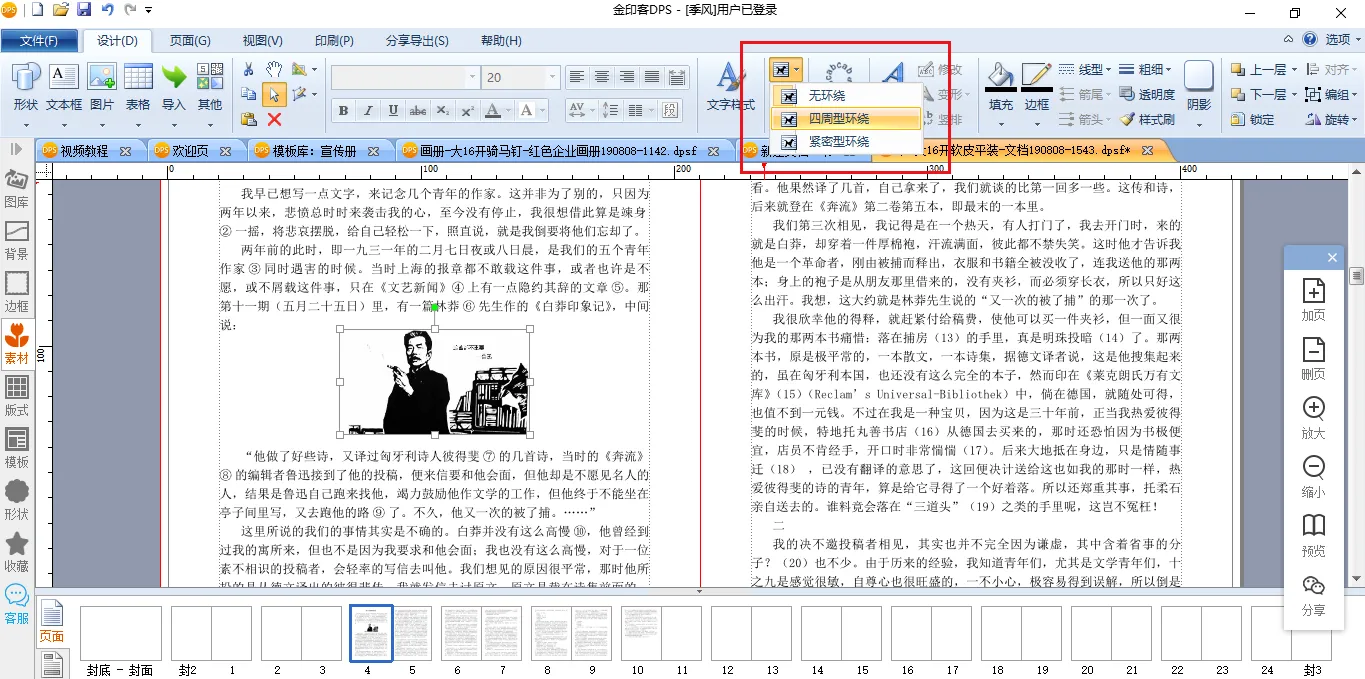Click the 样式刷 style brush
The image size is (1365, 679).
(x=1148, y=119)
